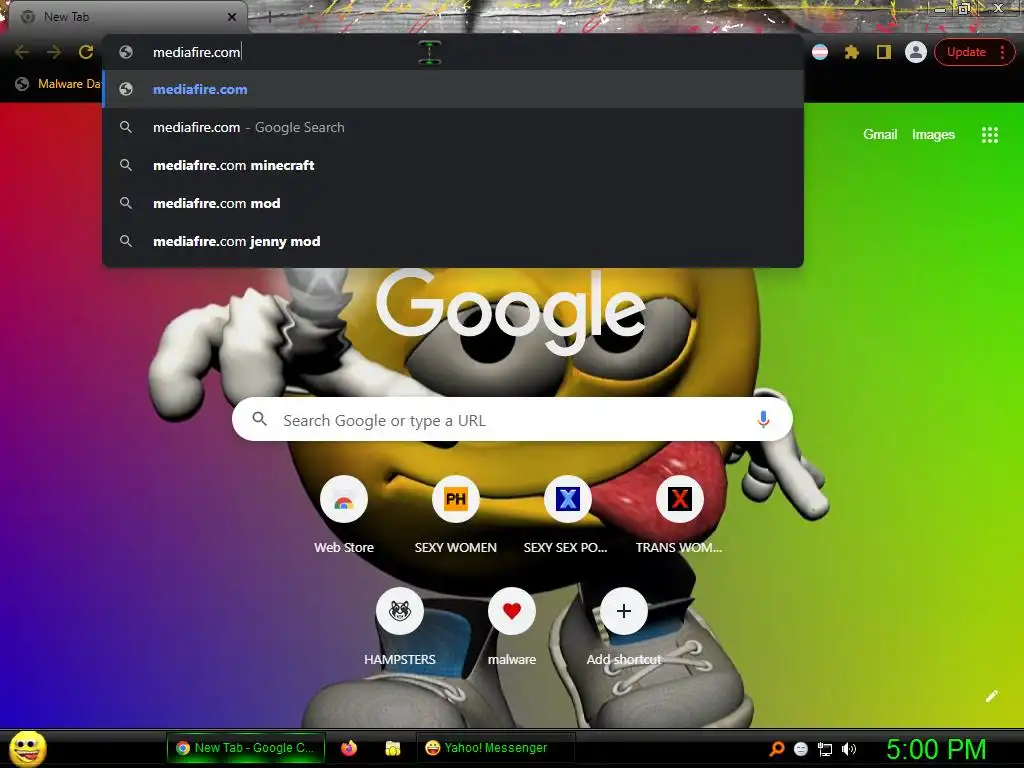Open Yahoo! Messenger taskbar item

click(495, 748)
